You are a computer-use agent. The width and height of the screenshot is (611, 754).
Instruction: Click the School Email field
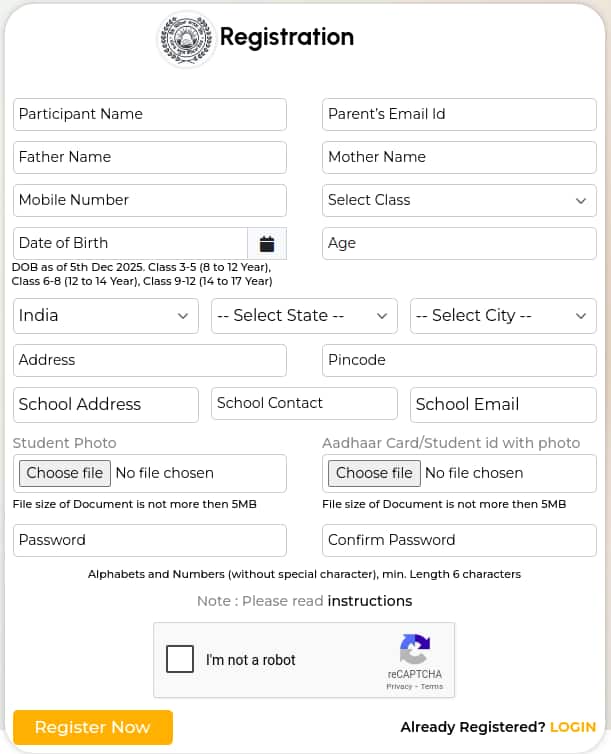point(503,405)
